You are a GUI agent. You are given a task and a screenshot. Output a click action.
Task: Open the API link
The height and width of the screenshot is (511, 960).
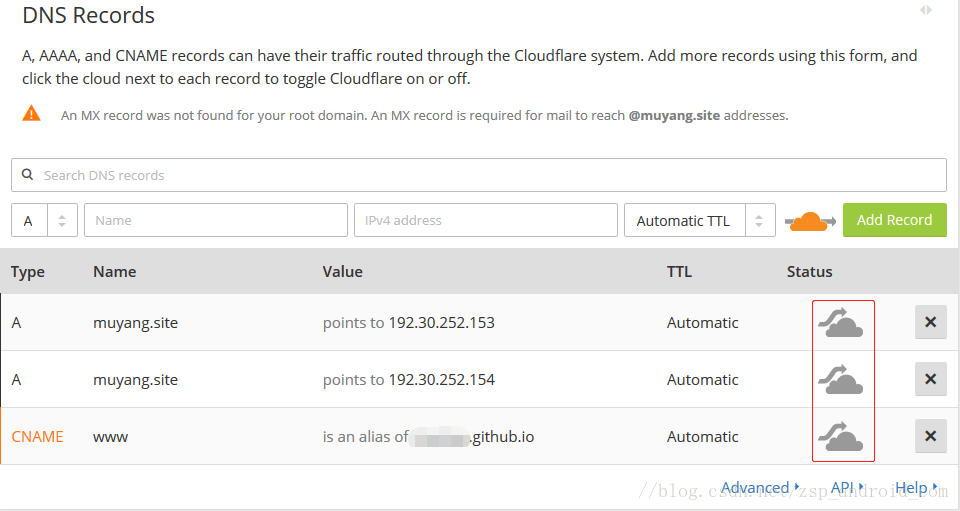(845, 488)
